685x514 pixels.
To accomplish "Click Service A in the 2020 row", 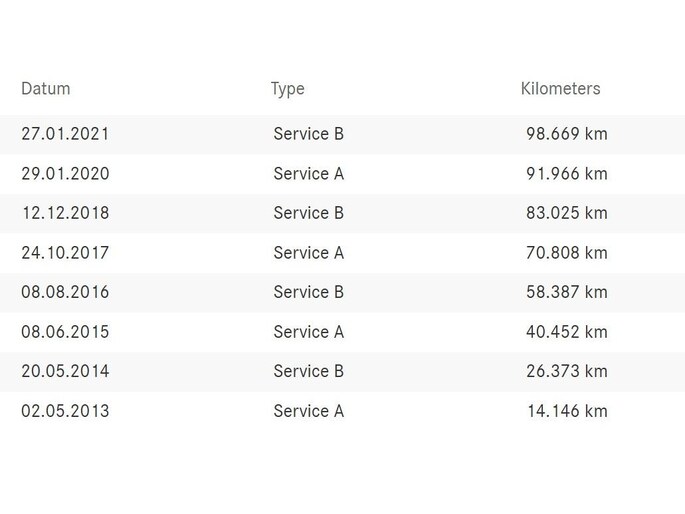I will 308,174.
